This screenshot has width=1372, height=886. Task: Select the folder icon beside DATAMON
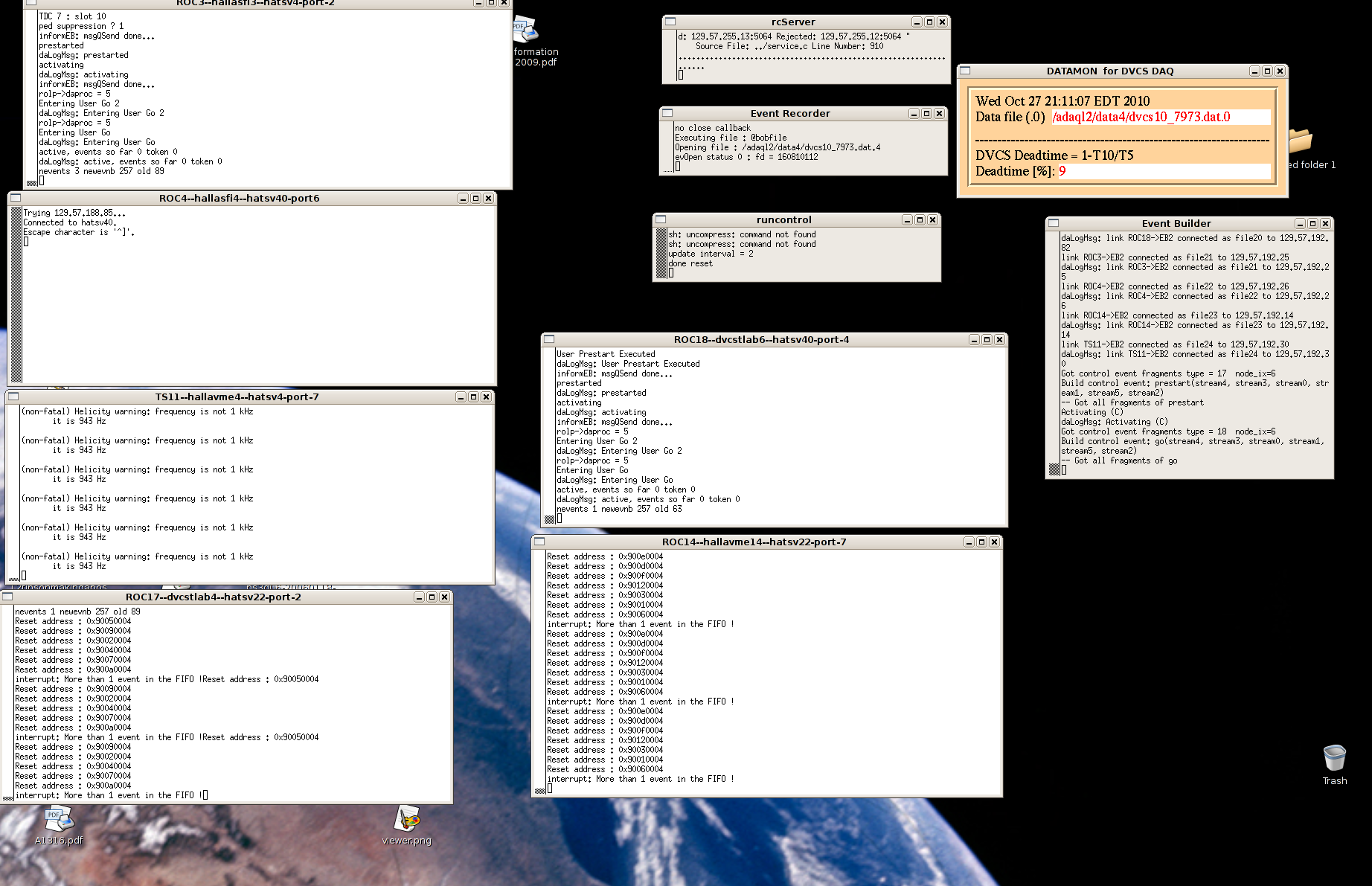pos(1301,141)
